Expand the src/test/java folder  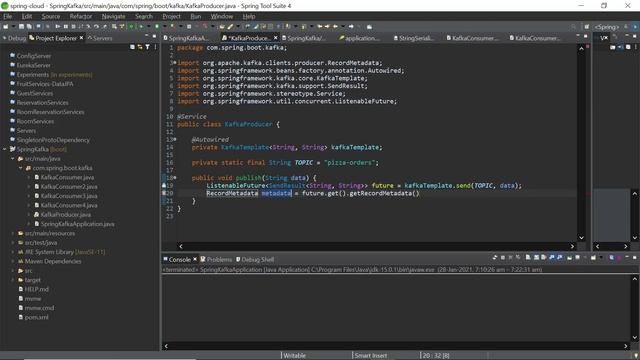coord(13,243)
